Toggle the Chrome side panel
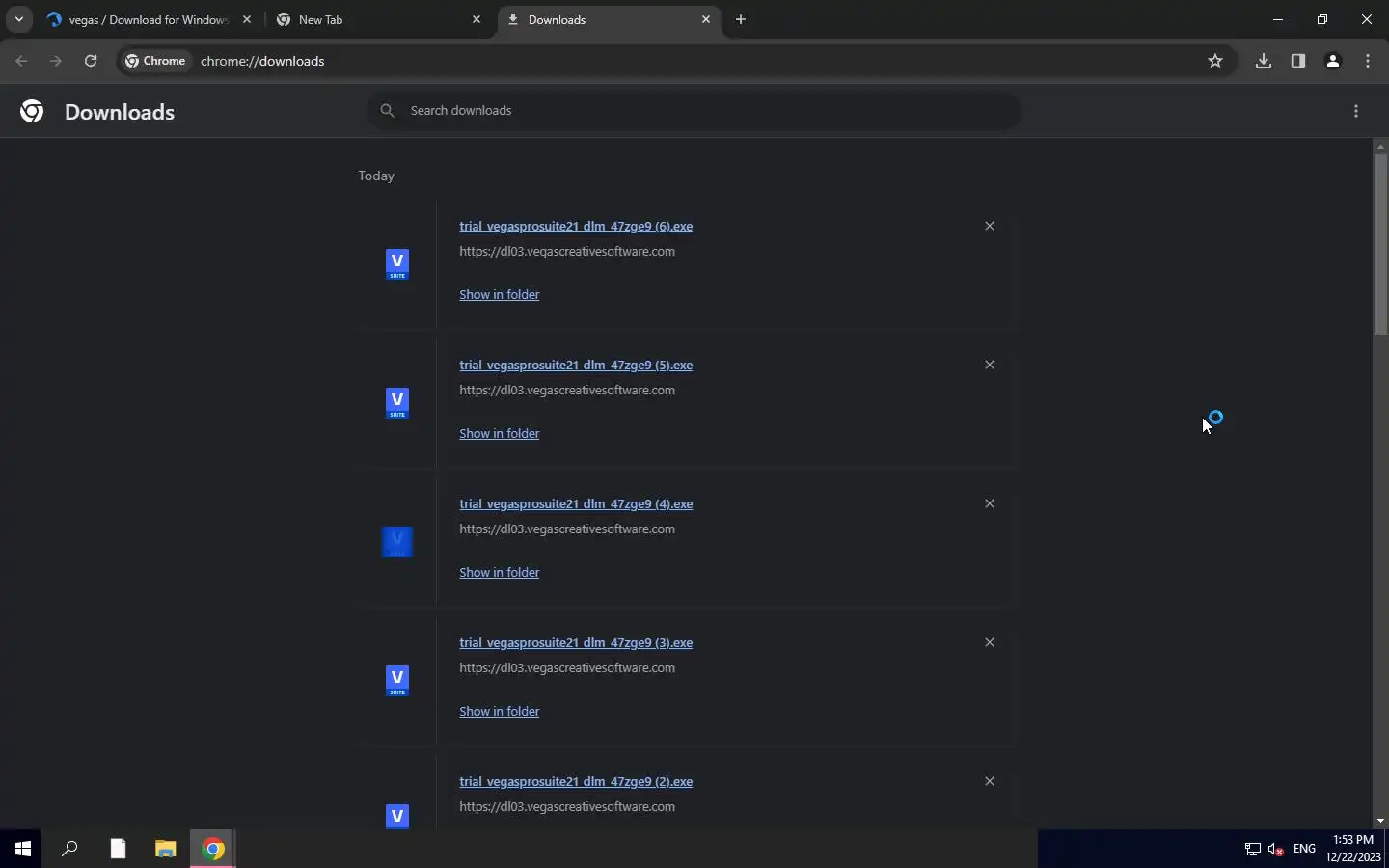 tap(1298, 61)
